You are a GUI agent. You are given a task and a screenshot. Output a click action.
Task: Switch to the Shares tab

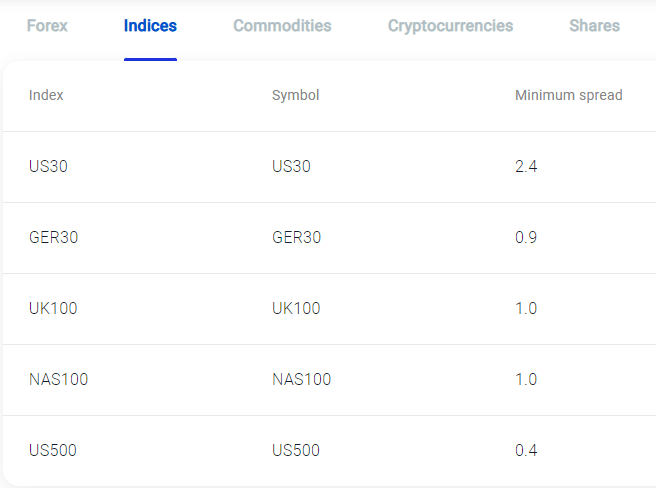pyautogui.click(x=594, y=26)
